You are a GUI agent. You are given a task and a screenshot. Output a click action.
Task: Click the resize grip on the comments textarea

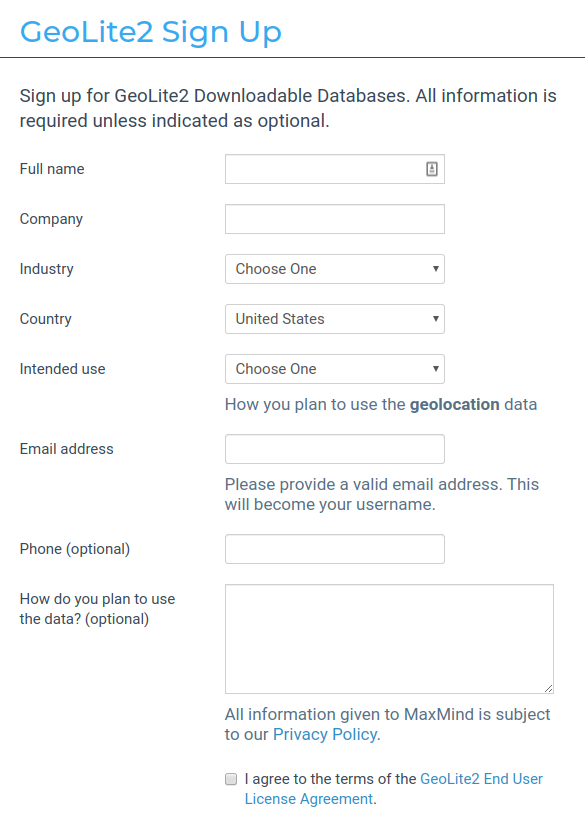(548, 688)
